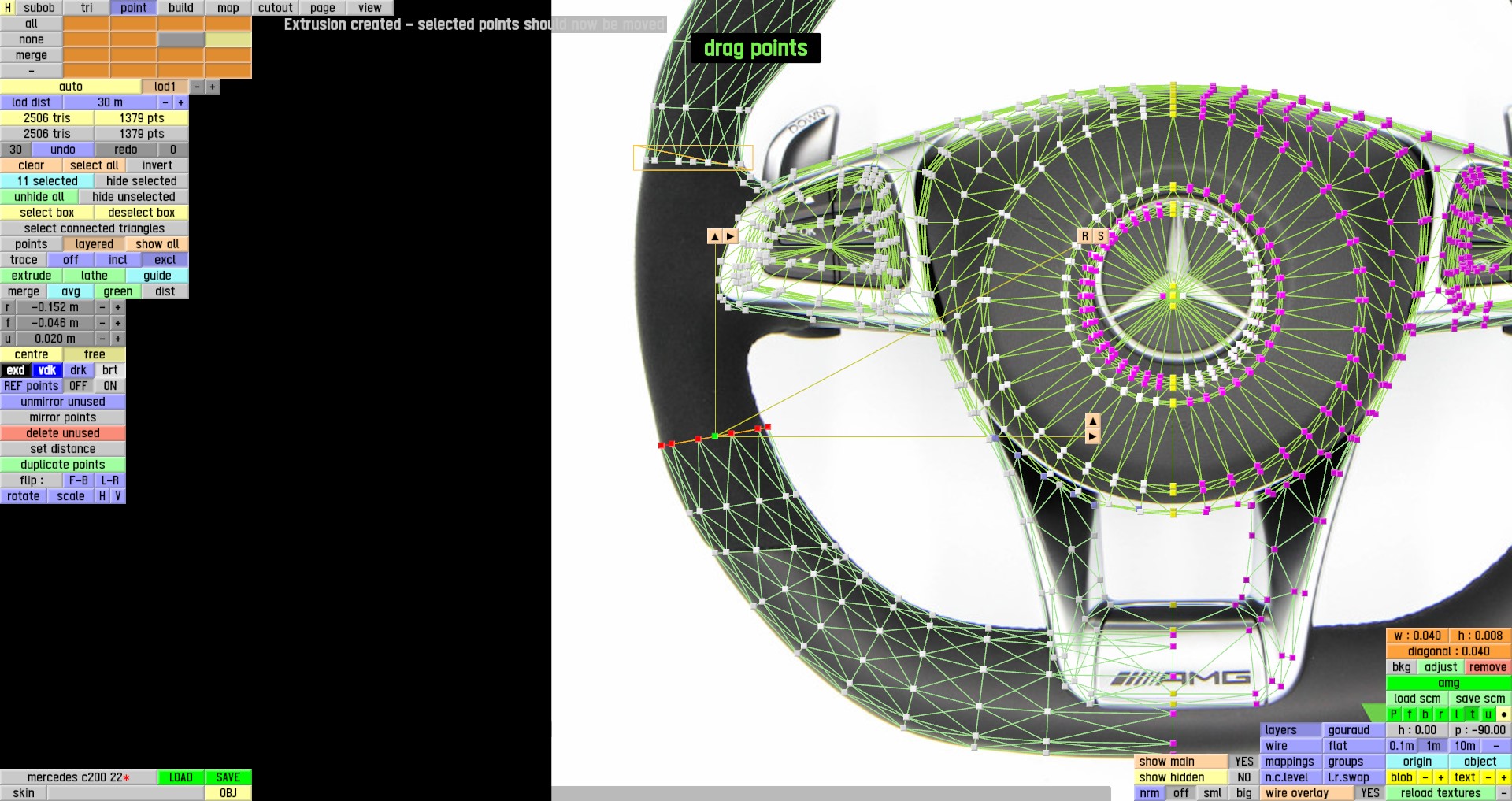Choose the free movement mode
Screen dimensions: 1512x801
pos(94,354)
